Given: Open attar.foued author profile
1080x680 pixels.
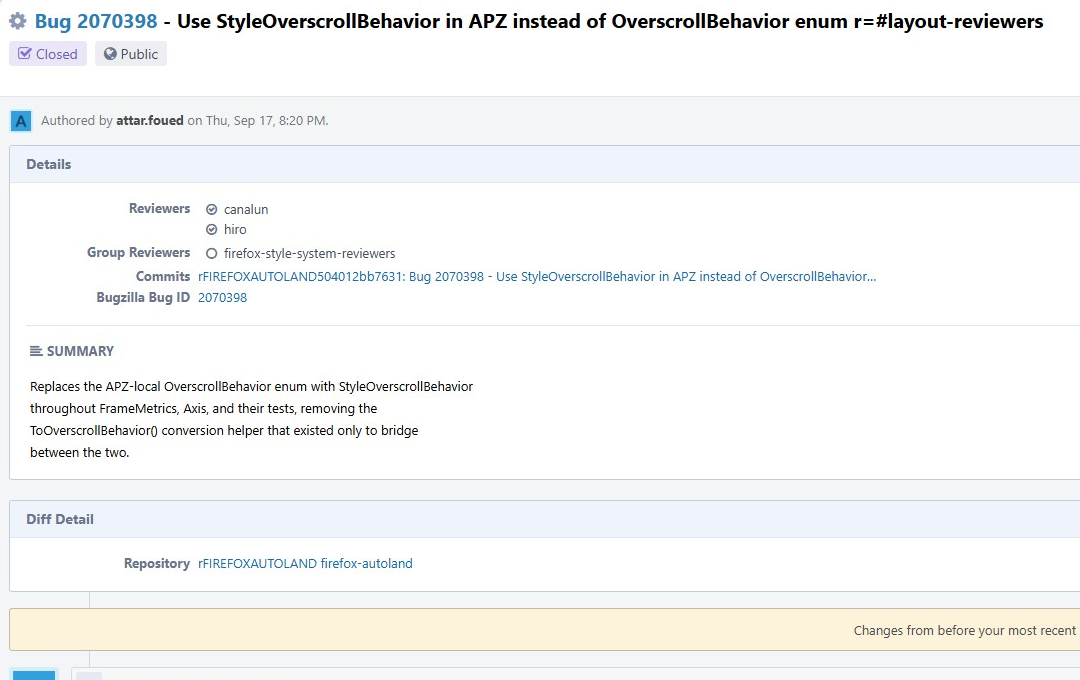Looking at the screenshot, I should click(149, 121).
